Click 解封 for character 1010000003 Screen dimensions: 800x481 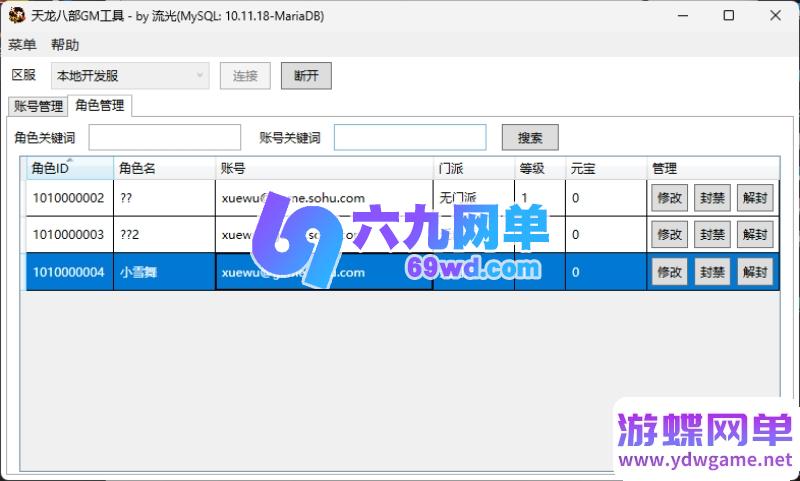tap(755, 235)
